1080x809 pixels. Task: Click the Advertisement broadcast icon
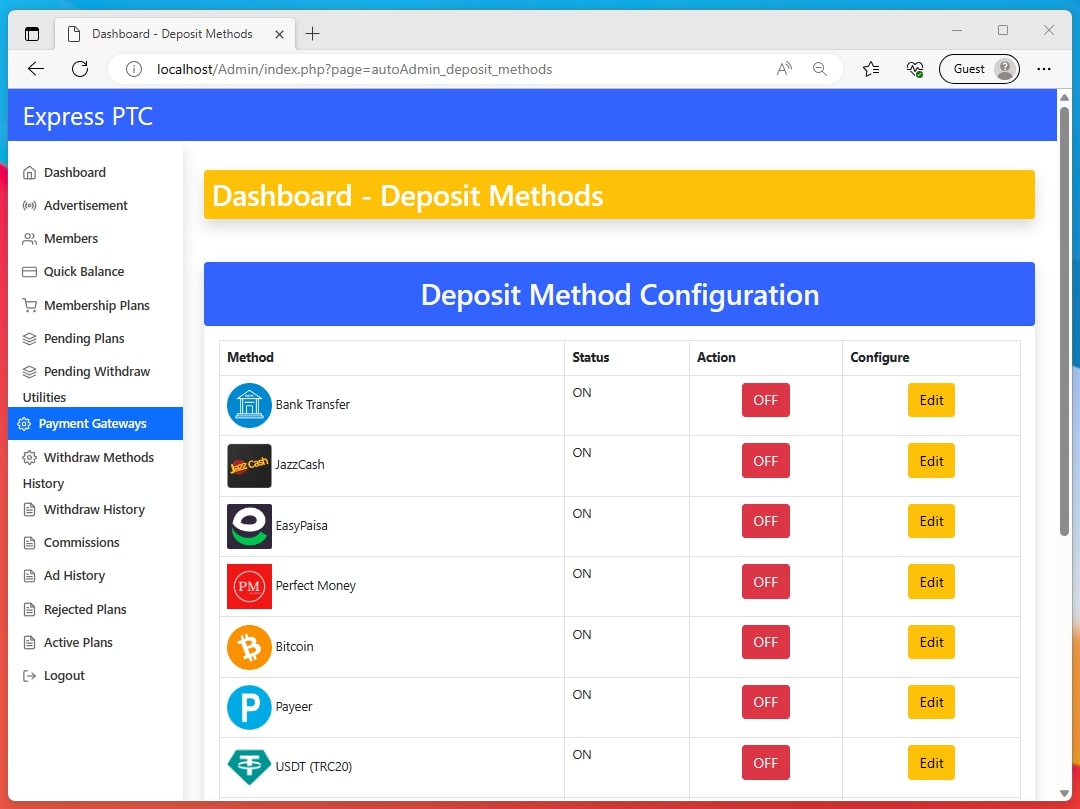(29, 206)
